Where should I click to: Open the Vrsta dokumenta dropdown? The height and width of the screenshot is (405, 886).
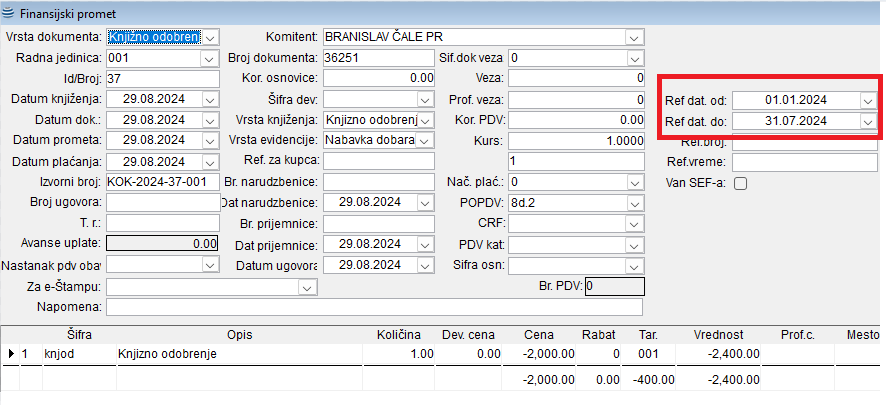(x=210, y=37)
